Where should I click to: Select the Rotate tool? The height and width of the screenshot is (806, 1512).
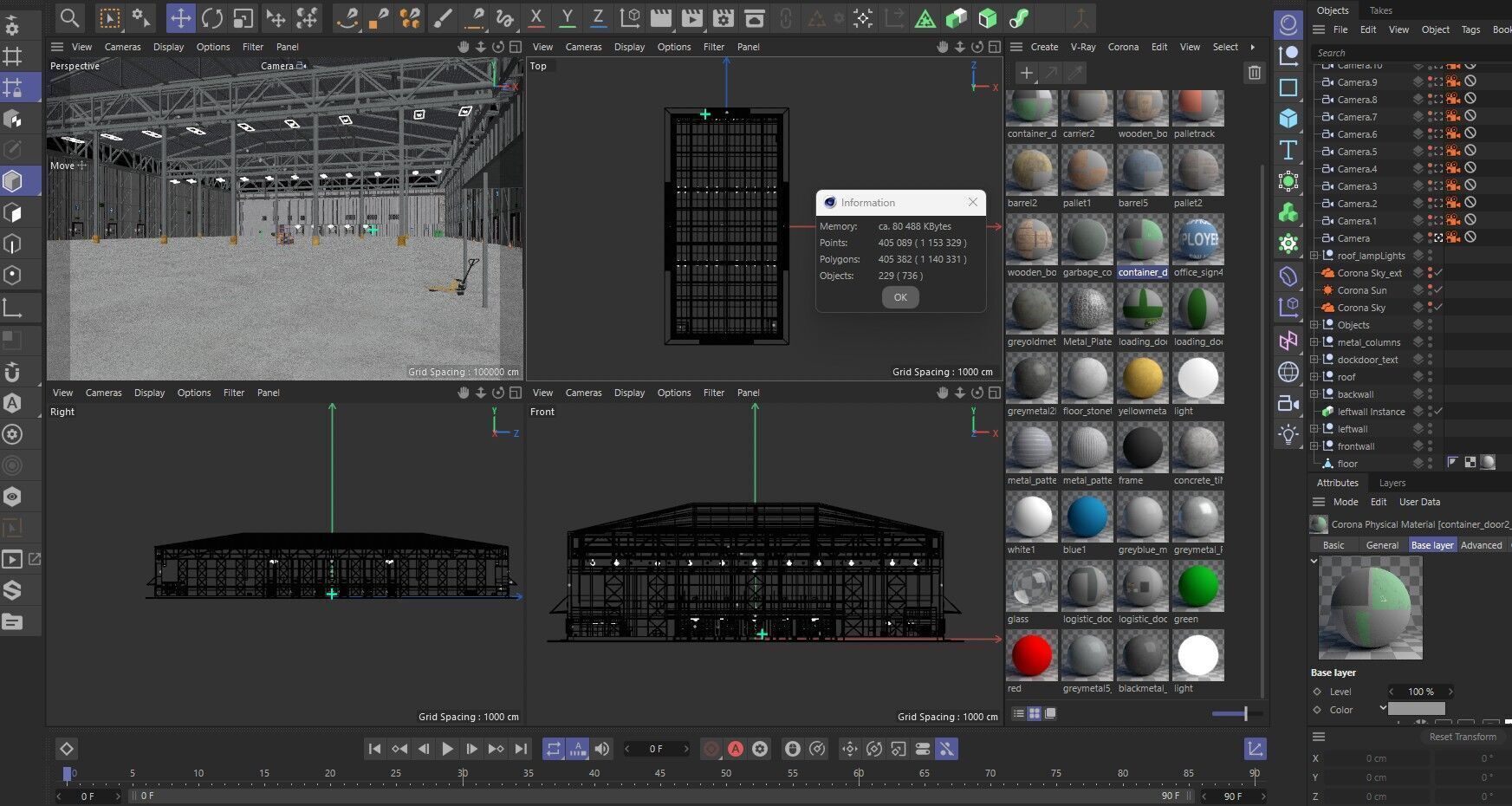tap(211, 17)
